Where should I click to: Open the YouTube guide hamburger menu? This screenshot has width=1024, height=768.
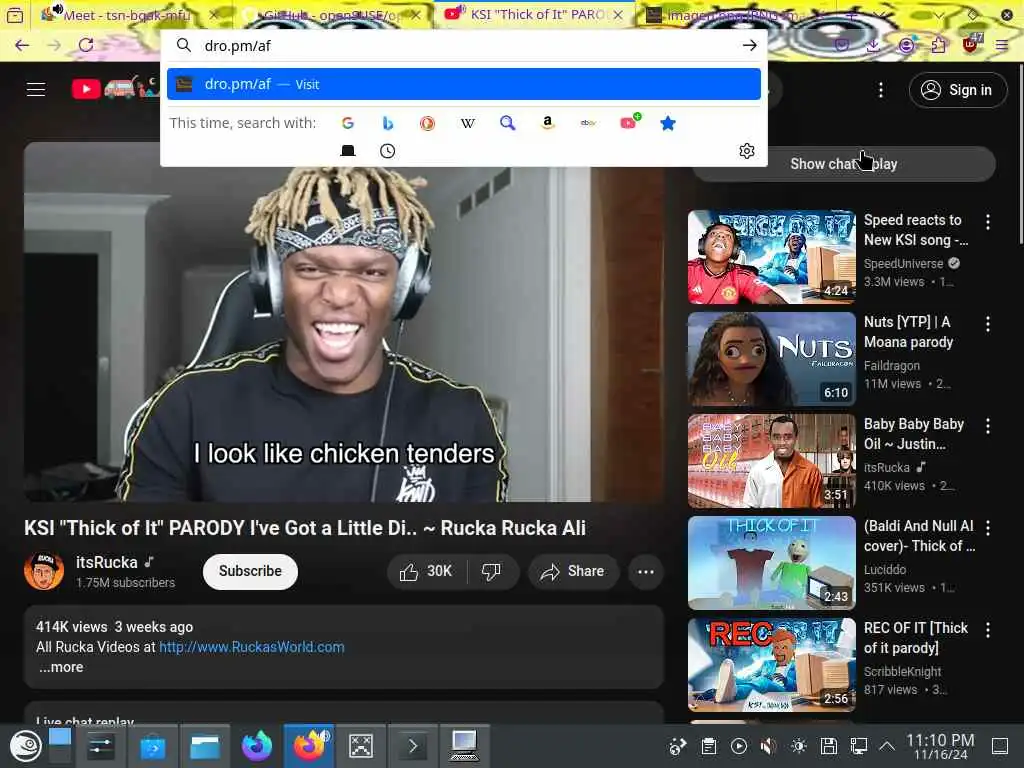tap(36, 89)
